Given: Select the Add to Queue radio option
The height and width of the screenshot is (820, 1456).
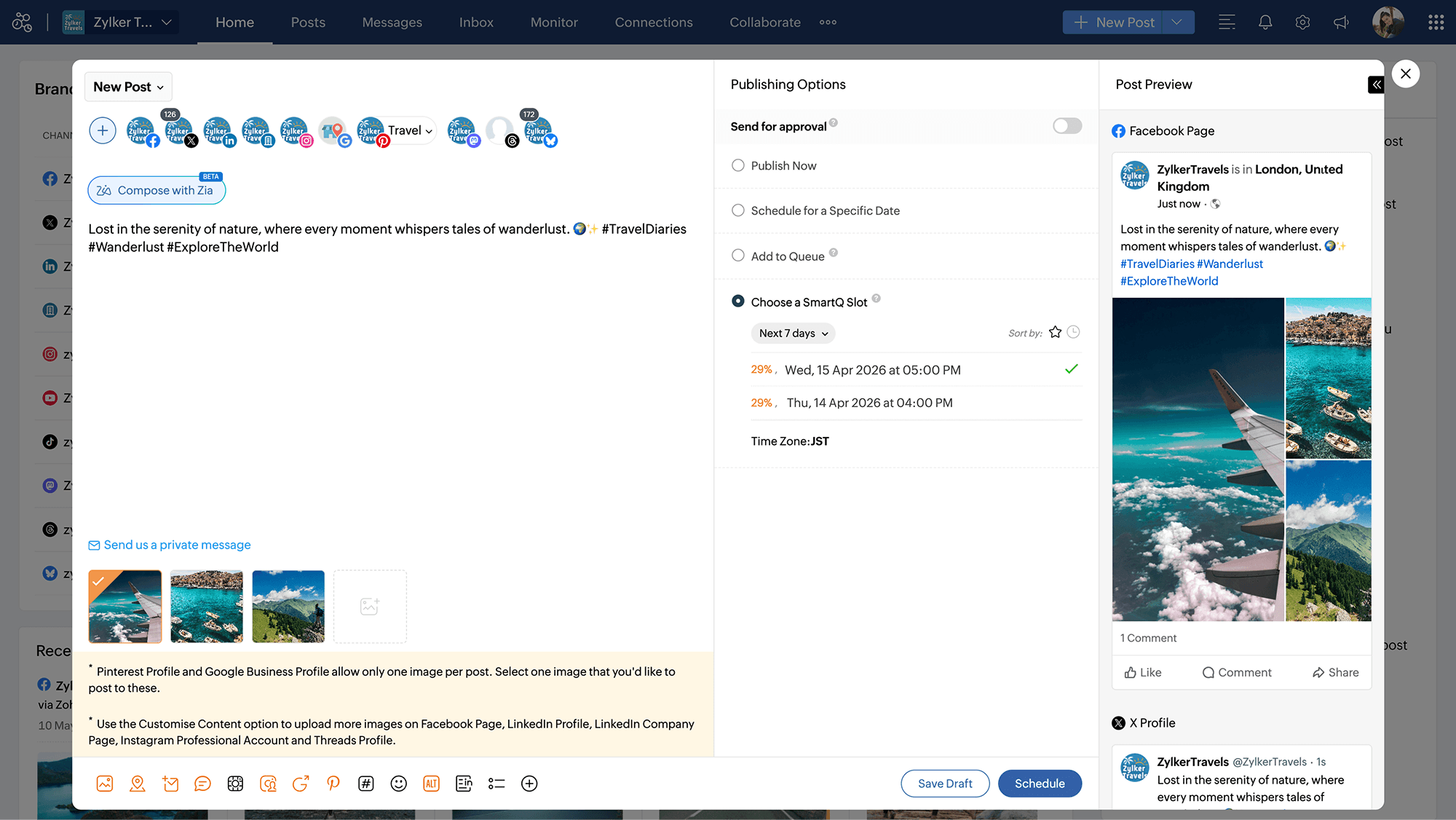Looking at the screenshot, I should click(738, 256).
